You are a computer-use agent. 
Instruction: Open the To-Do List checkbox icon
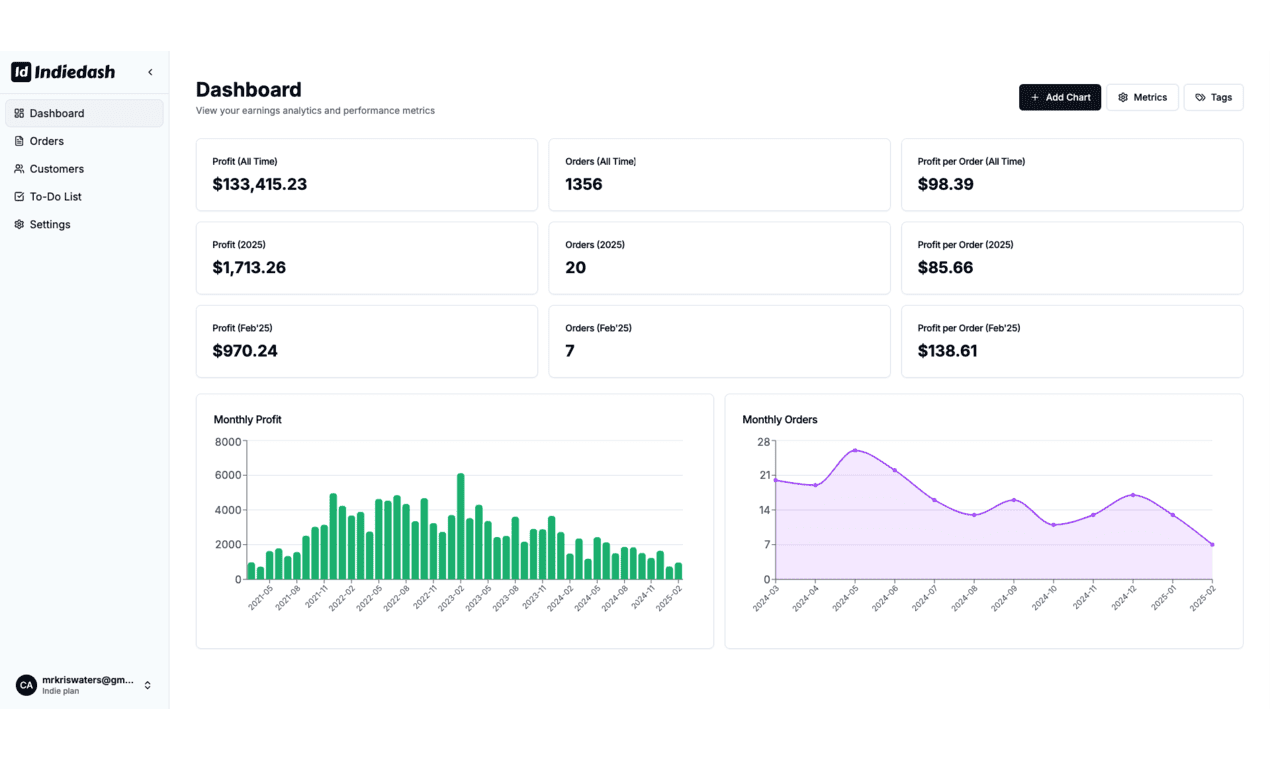coord(19,197)
